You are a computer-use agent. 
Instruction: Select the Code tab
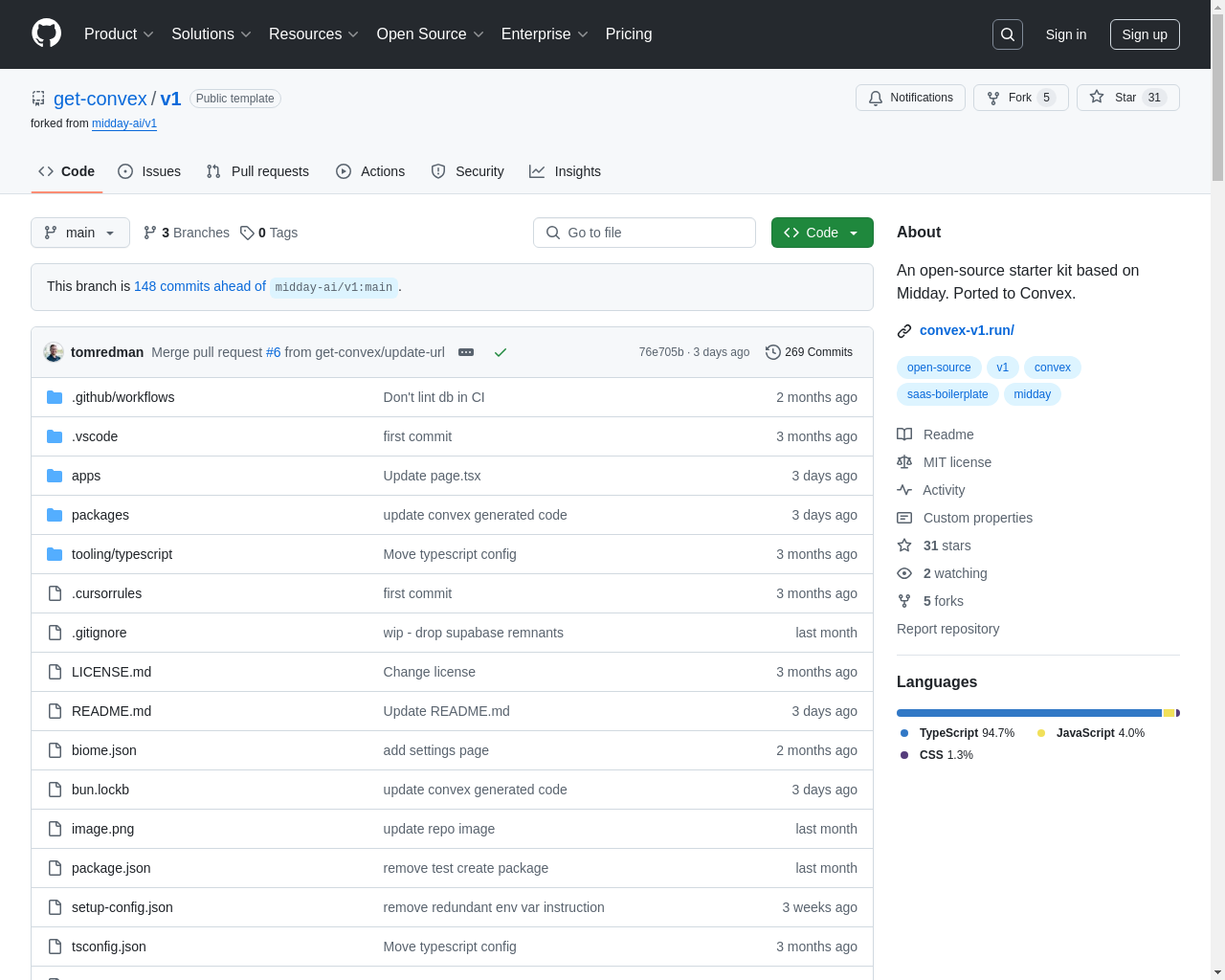click(67, 171)
